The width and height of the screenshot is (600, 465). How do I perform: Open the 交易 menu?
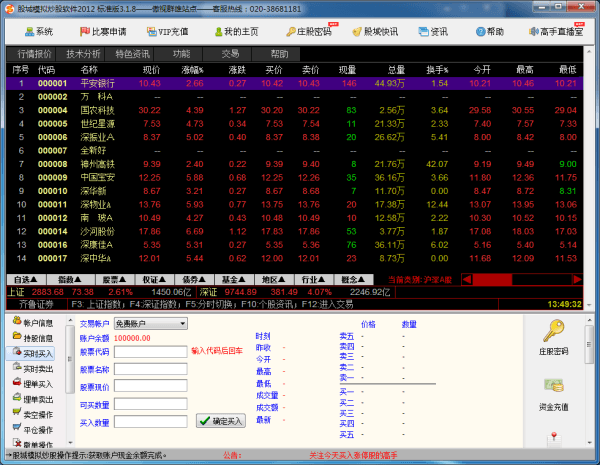[x=227, y=54]
